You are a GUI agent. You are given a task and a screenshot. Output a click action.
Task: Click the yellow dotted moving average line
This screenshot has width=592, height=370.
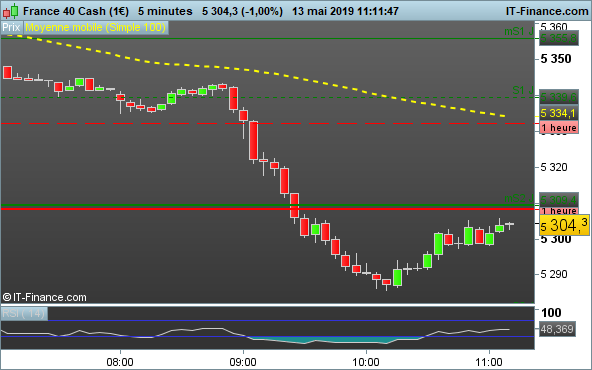pos(264,73)
